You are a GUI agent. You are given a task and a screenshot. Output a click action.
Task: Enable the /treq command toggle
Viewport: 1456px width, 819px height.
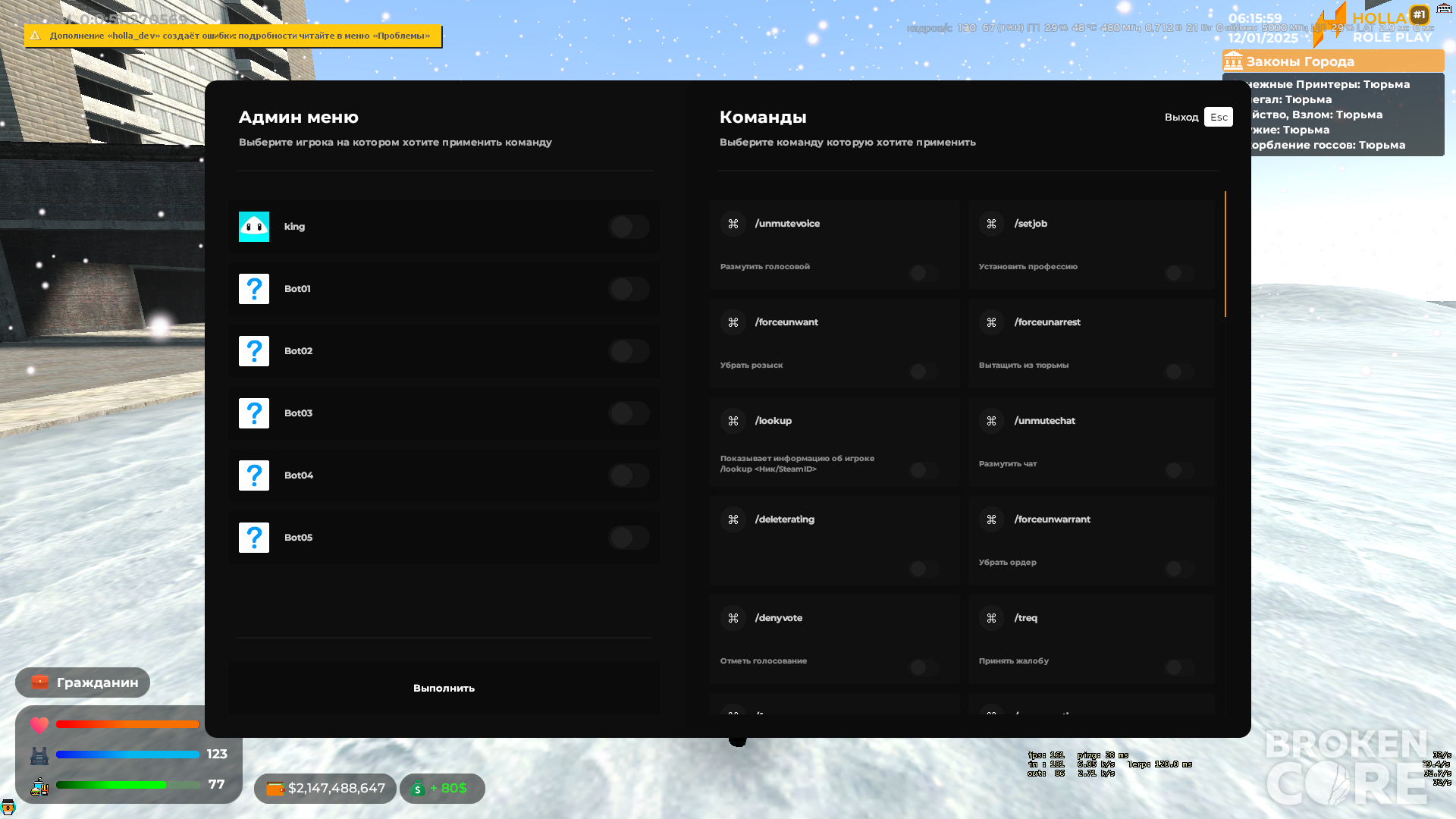1179,667
